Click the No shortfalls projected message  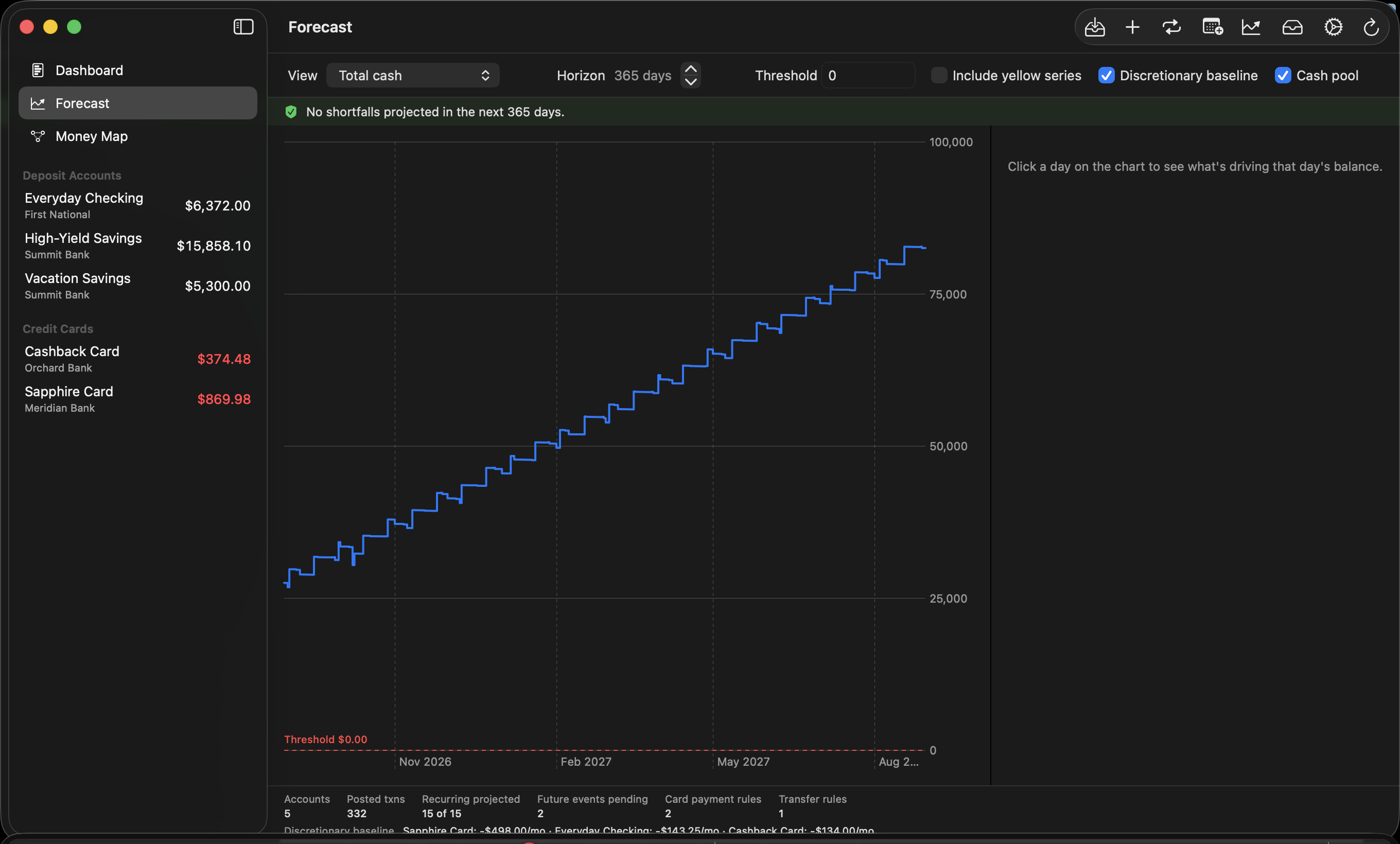434,112
